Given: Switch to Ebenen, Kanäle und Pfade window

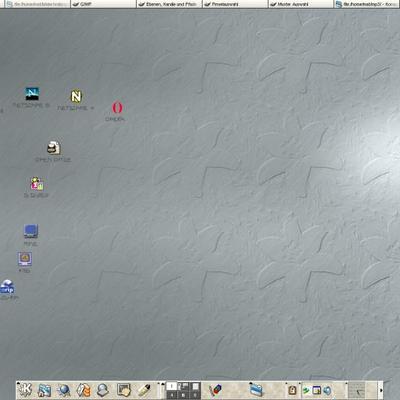Looking at the screenshot, I should click(x=169, y=4).
